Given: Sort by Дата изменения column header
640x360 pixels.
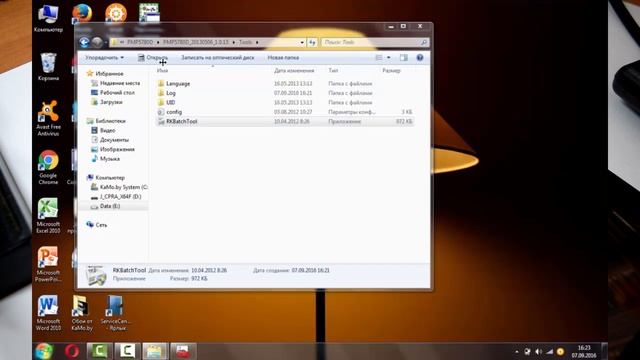Looking at the screenshot, I should pos(294,71).
